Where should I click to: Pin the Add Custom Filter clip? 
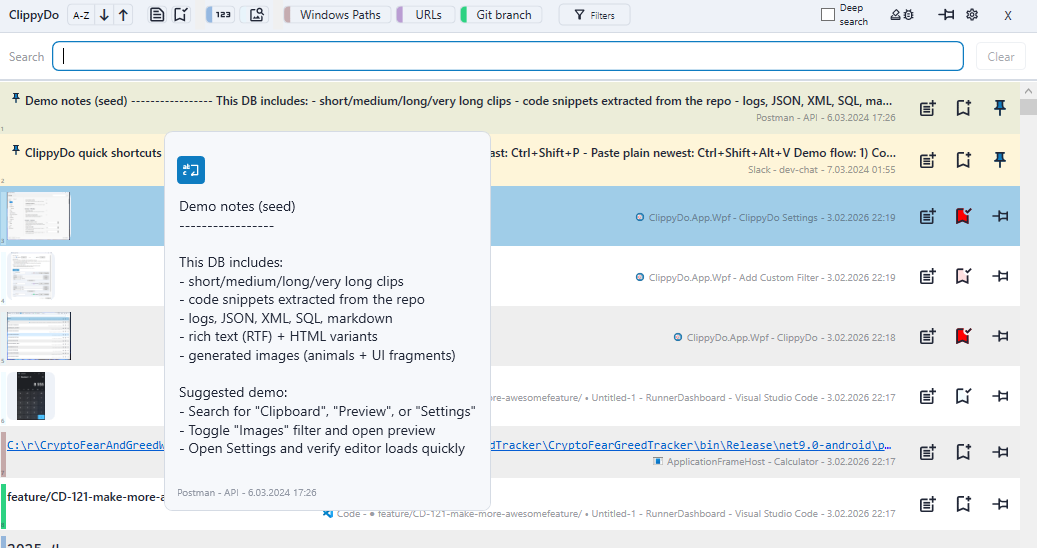pyautogui.click(x=1001, y=276)
